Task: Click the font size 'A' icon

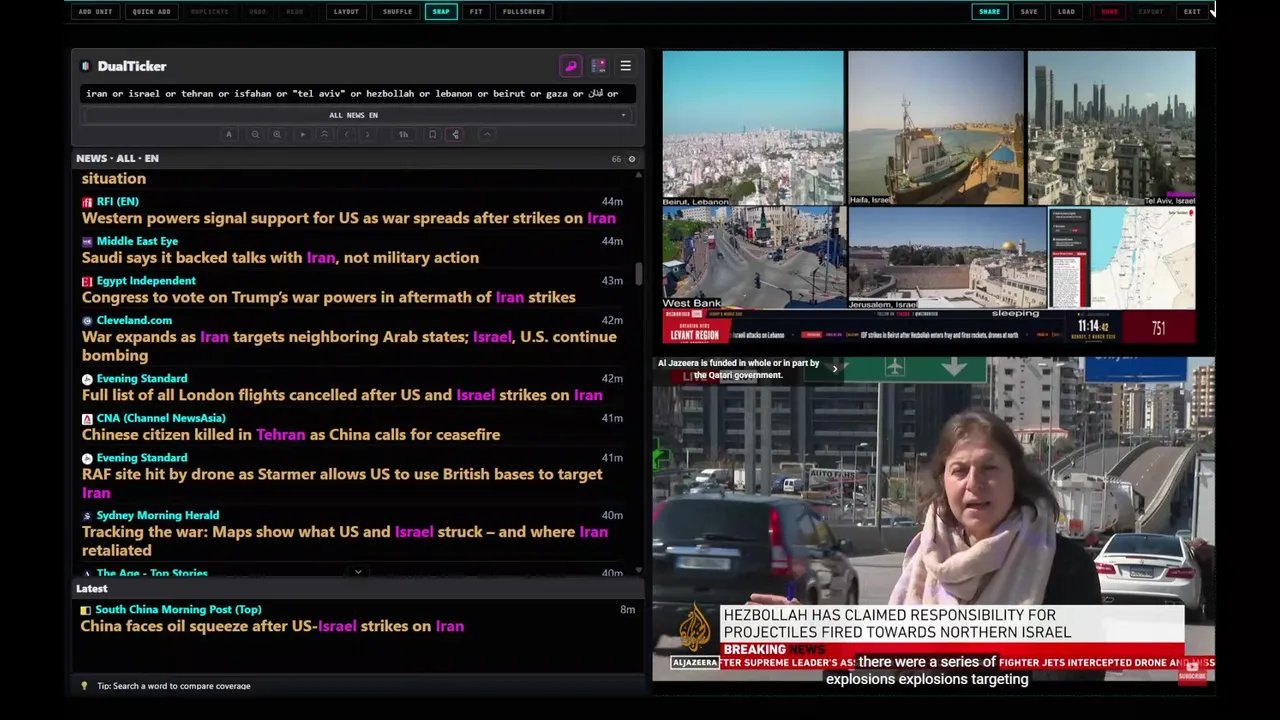Action: tap(228, 134)
